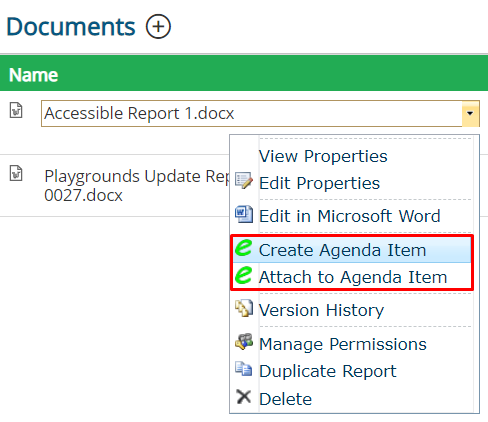Open Playgrounds Update Report 0027.docx link
This screenshot has width=488, height=422.
[137, 186]
